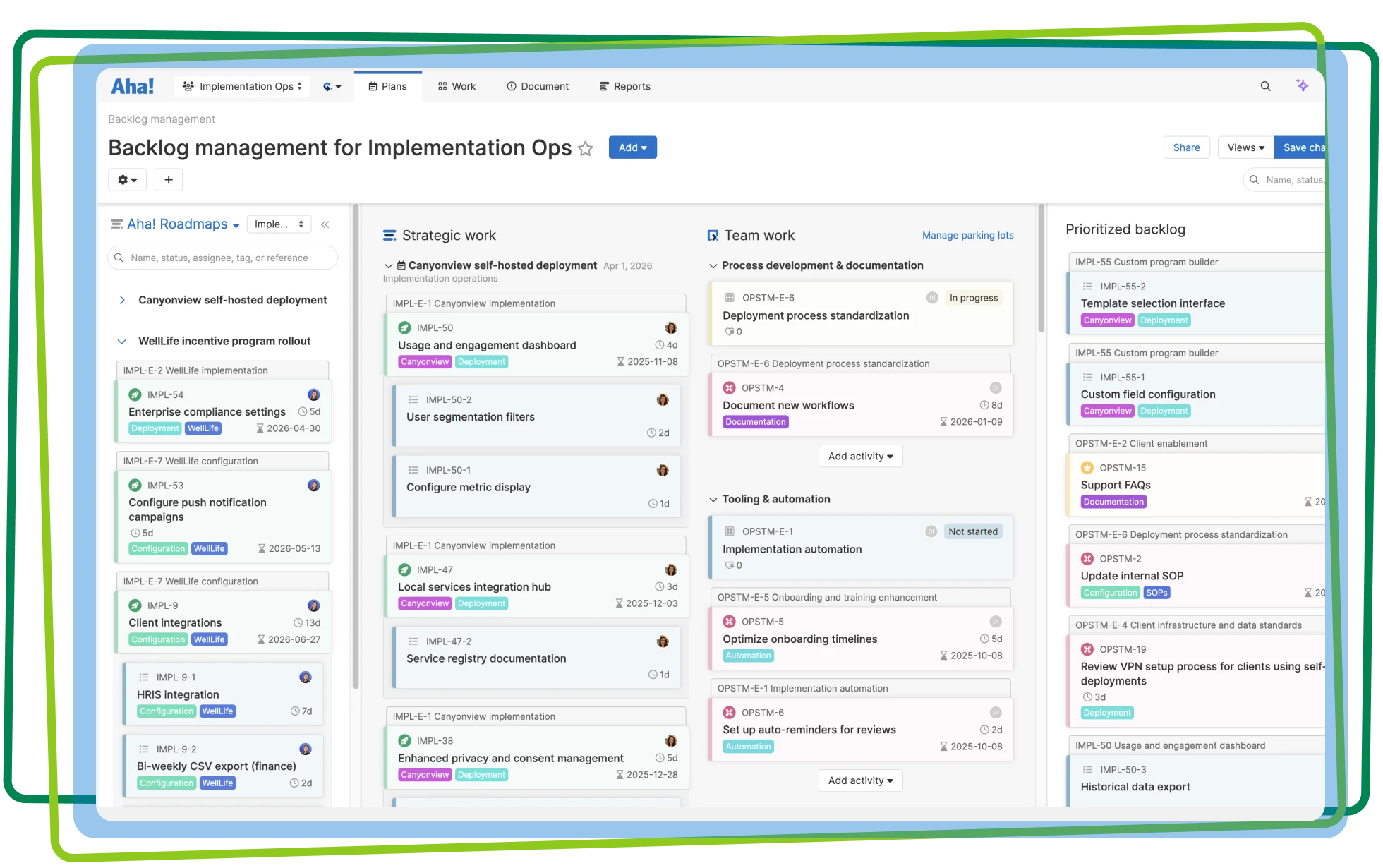
Task: Collapse the Tooling & automation section
Action: pos(713,500)
